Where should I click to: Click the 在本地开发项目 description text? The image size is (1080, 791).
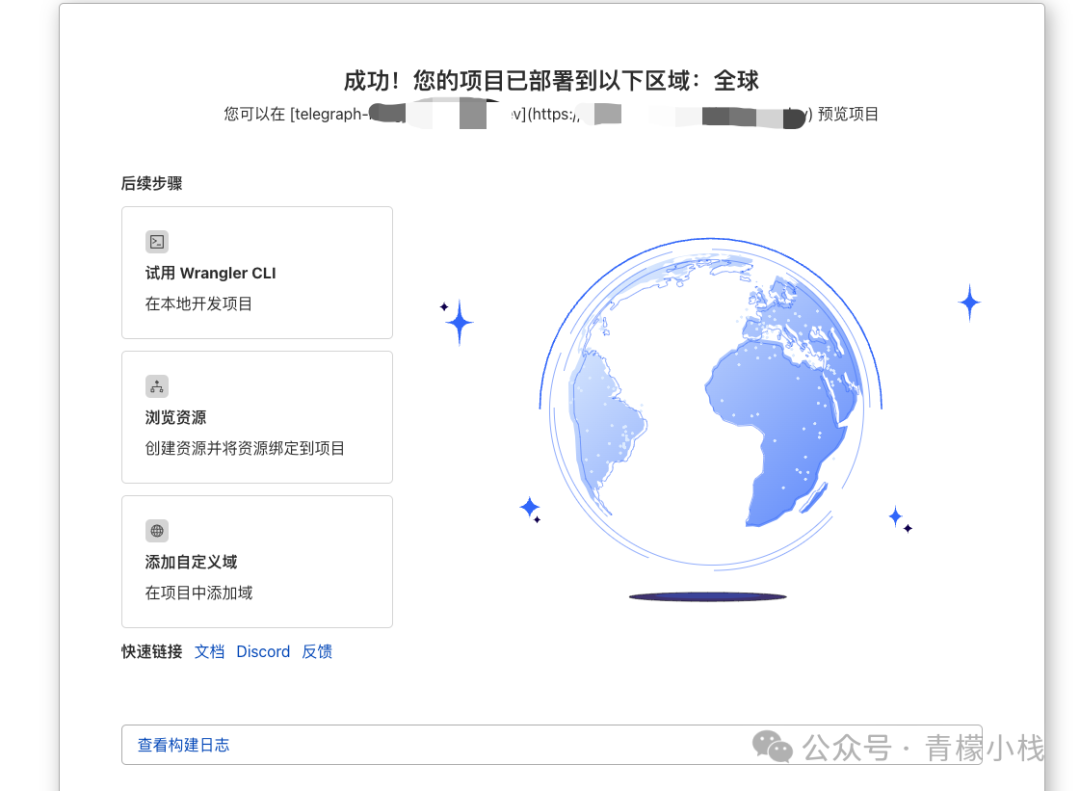point(199,304)
